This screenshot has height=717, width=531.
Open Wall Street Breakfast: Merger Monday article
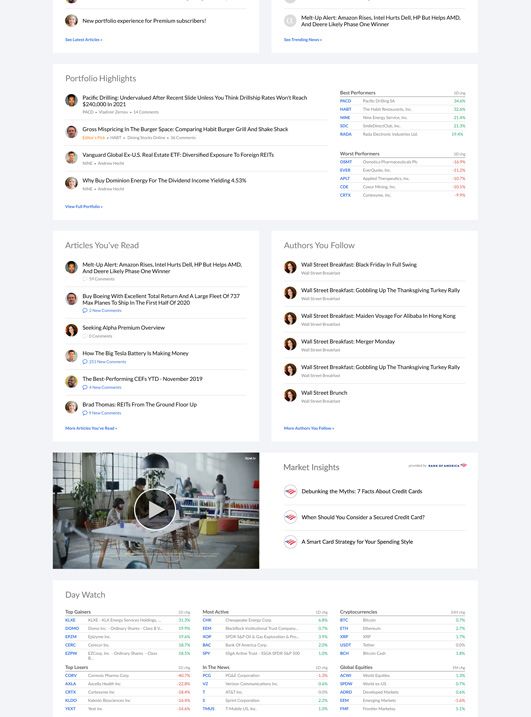tap(348, 342)
